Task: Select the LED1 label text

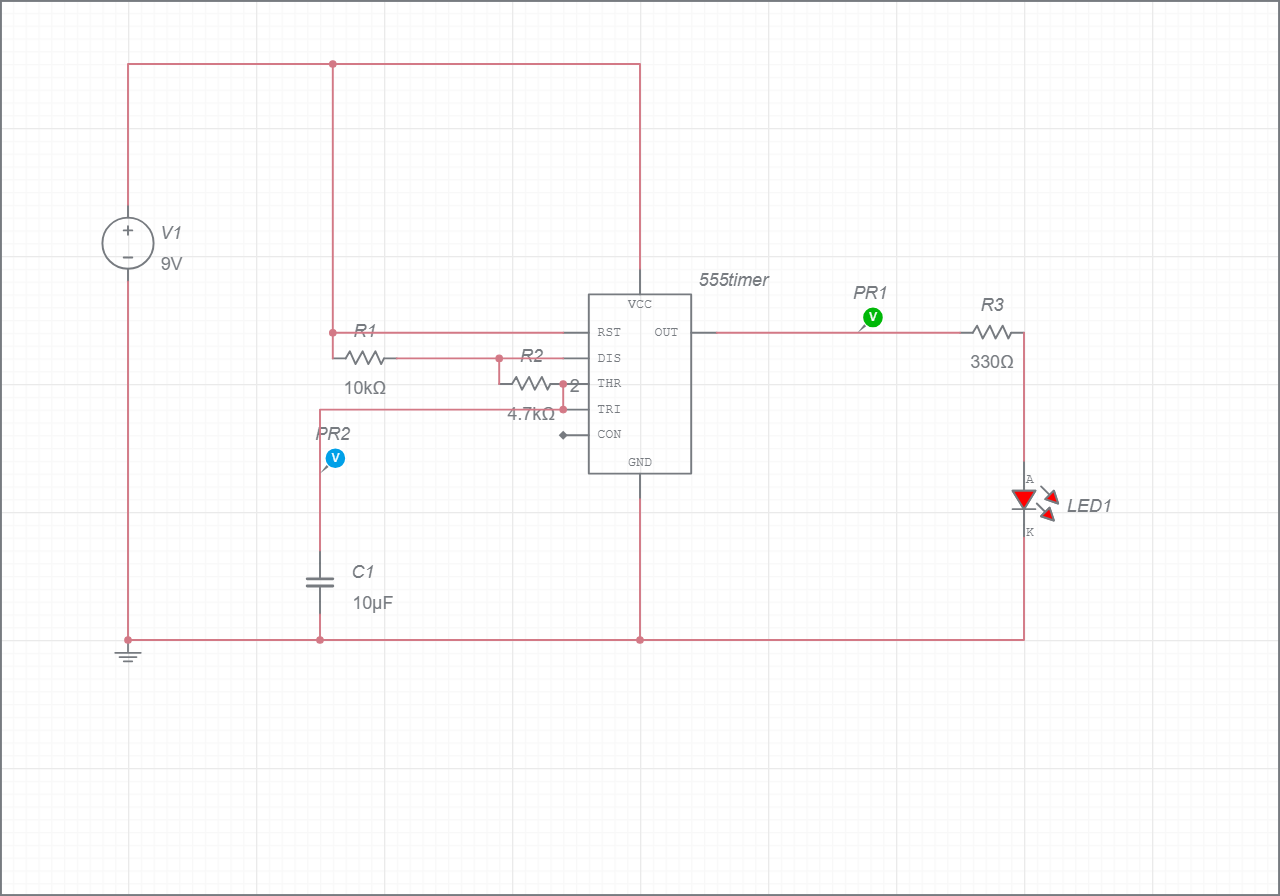Action: click(x=1090, y=506)
